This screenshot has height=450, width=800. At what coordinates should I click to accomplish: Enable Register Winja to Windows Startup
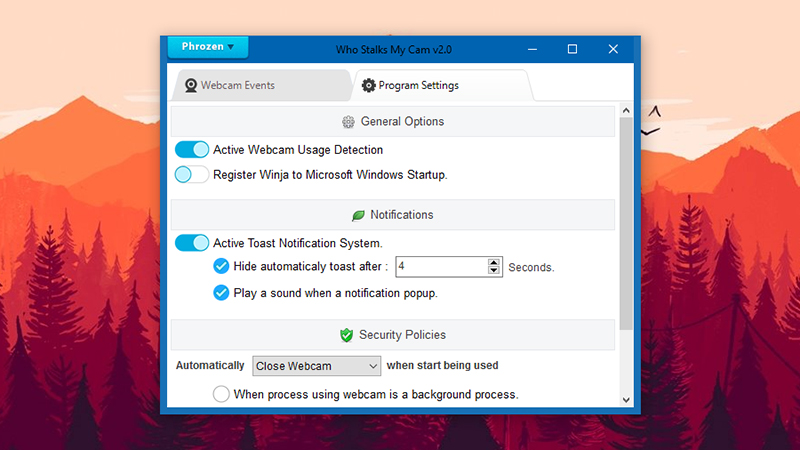[x=192, y=174]
